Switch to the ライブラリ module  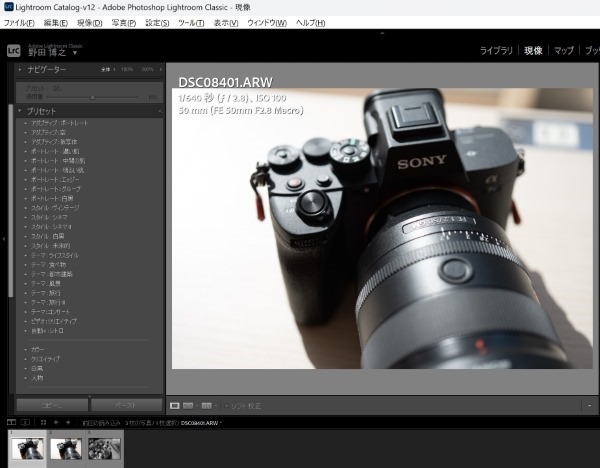pos(499,49)
